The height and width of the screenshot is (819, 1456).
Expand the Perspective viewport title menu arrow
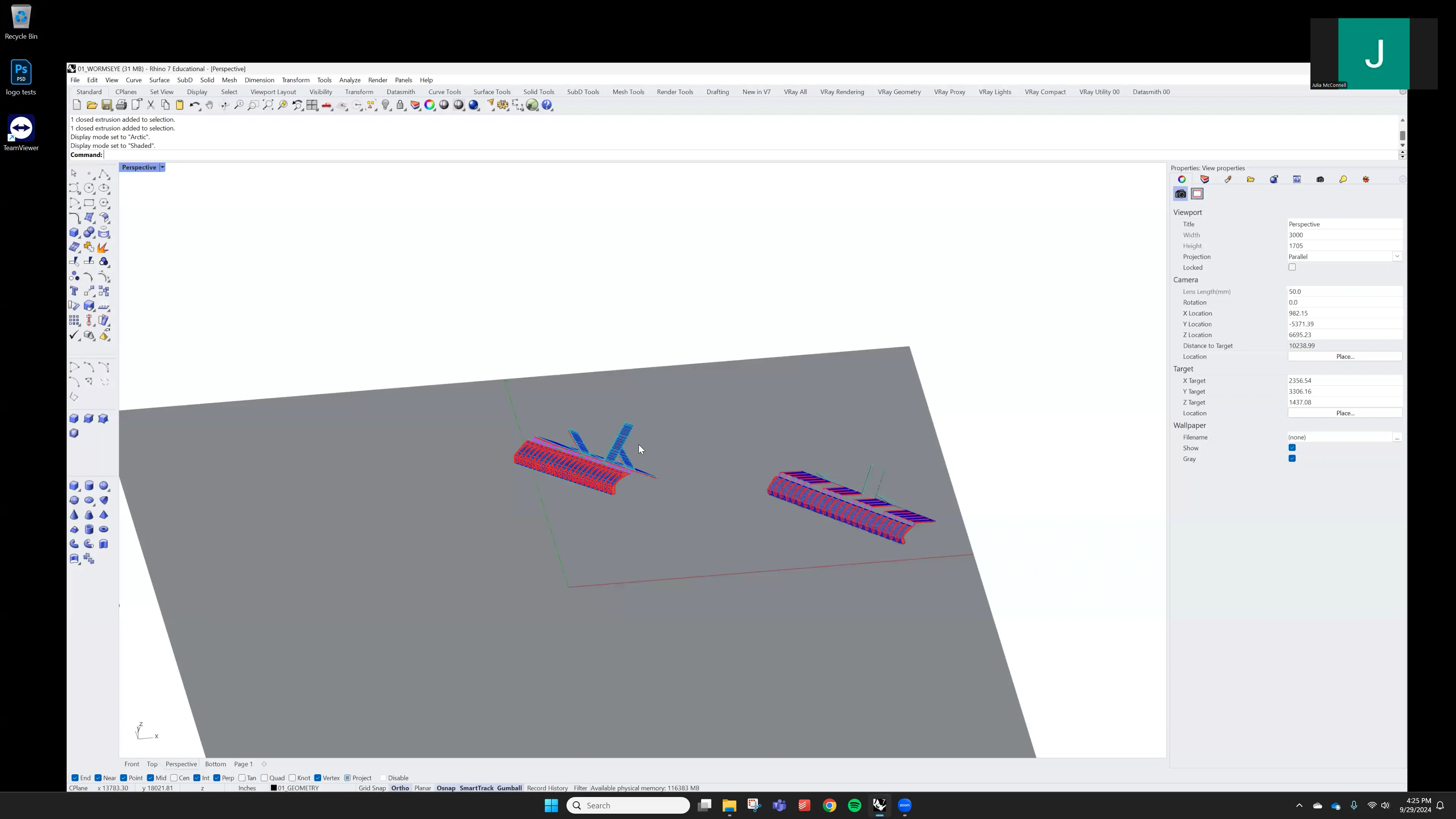[162, 167]
